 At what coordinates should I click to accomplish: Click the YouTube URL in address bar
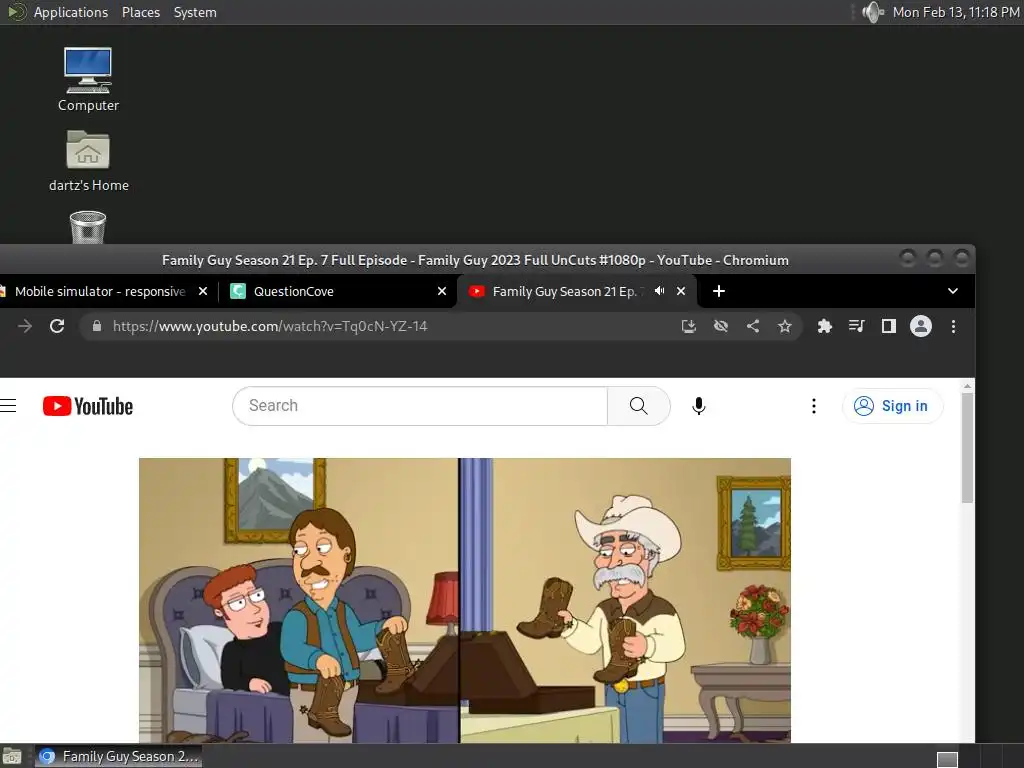click(x=270, y=326)
